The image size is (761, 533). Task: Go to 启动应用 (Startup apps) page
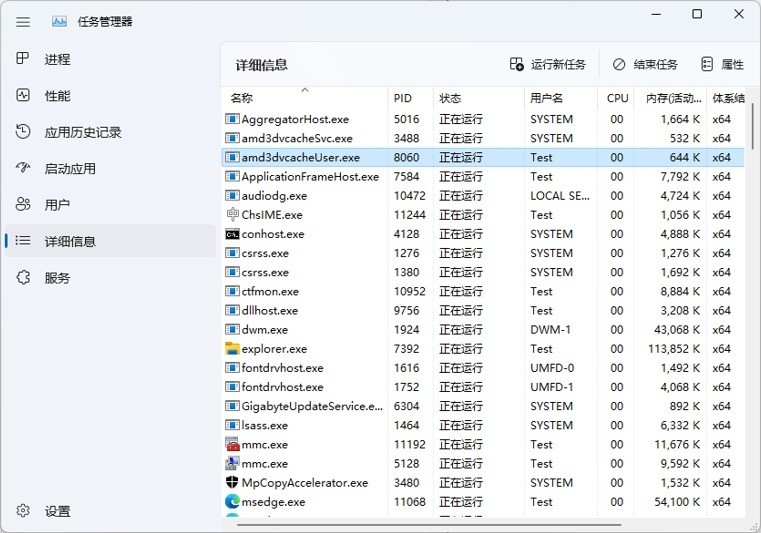110,168
